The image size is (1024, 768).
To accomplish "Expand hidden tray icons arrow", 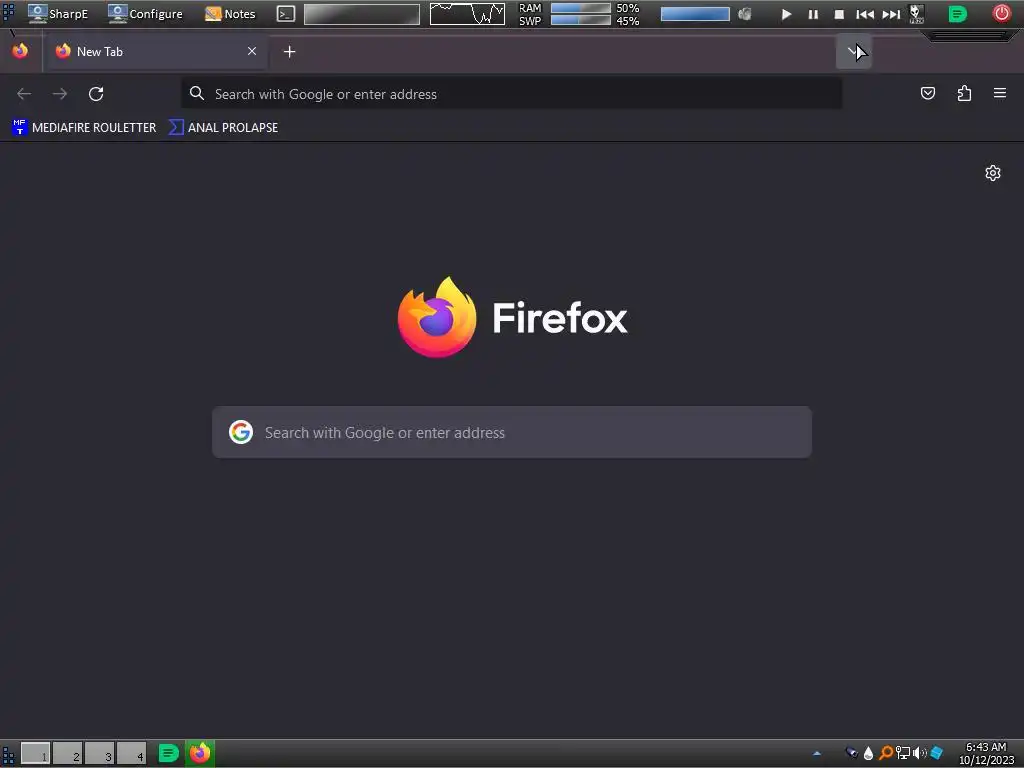I will click(x=816, y=754).
